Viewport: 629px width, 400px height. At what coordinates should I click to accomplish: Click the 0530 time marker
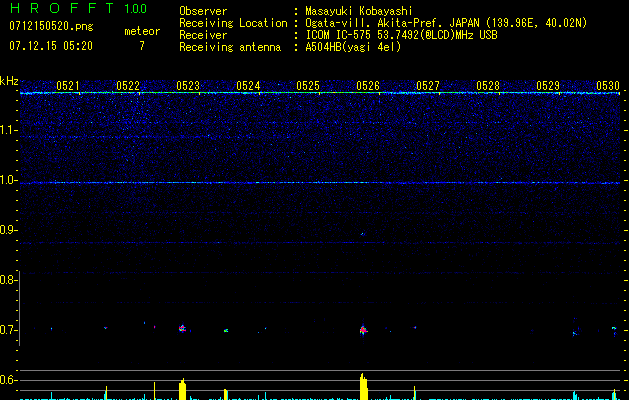(x=608, y=86)
